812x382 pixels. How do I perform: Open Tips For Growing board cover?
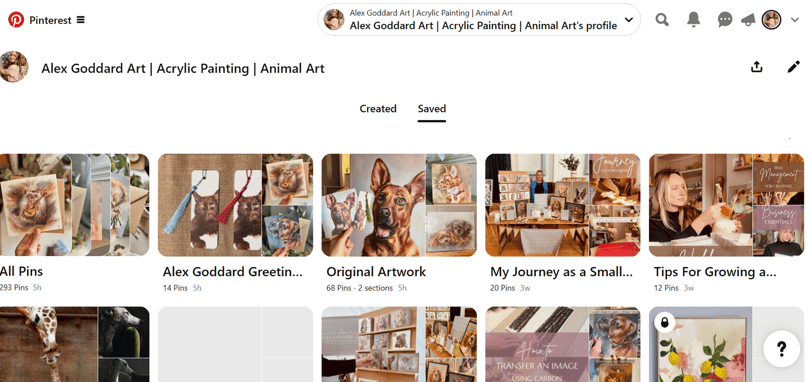tap(726, 205)
